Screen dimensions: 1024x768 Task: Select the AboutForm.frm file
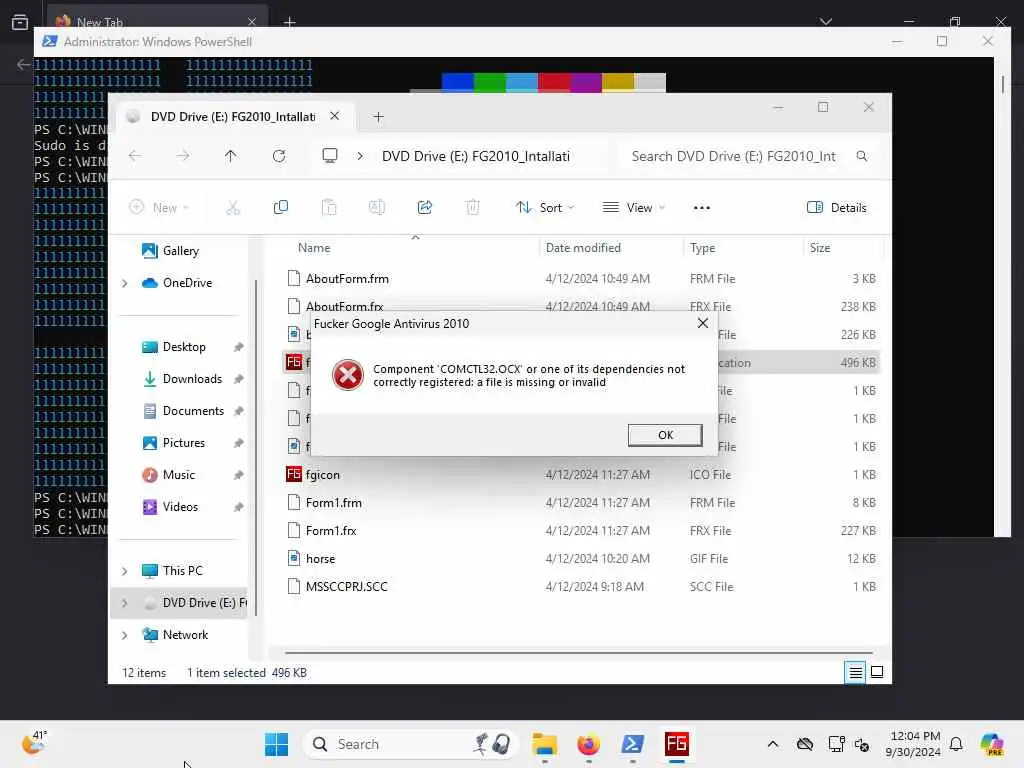[x=581, y=279]
